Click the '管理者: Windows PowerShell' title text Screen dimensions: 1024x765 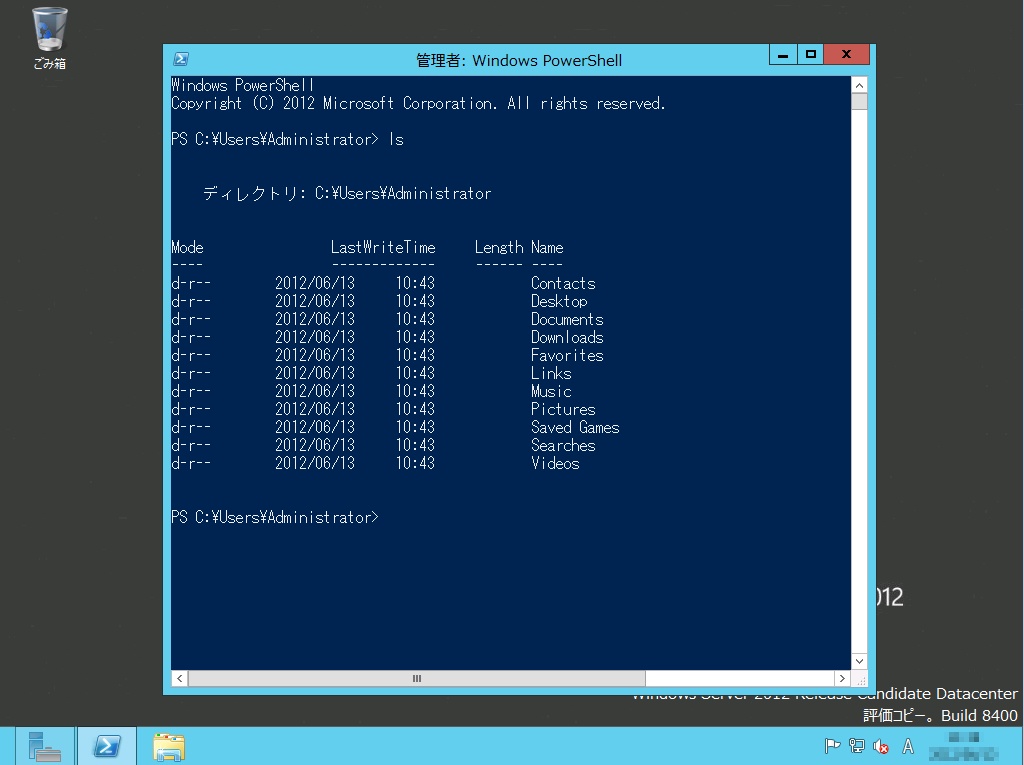tap(519, 60)
